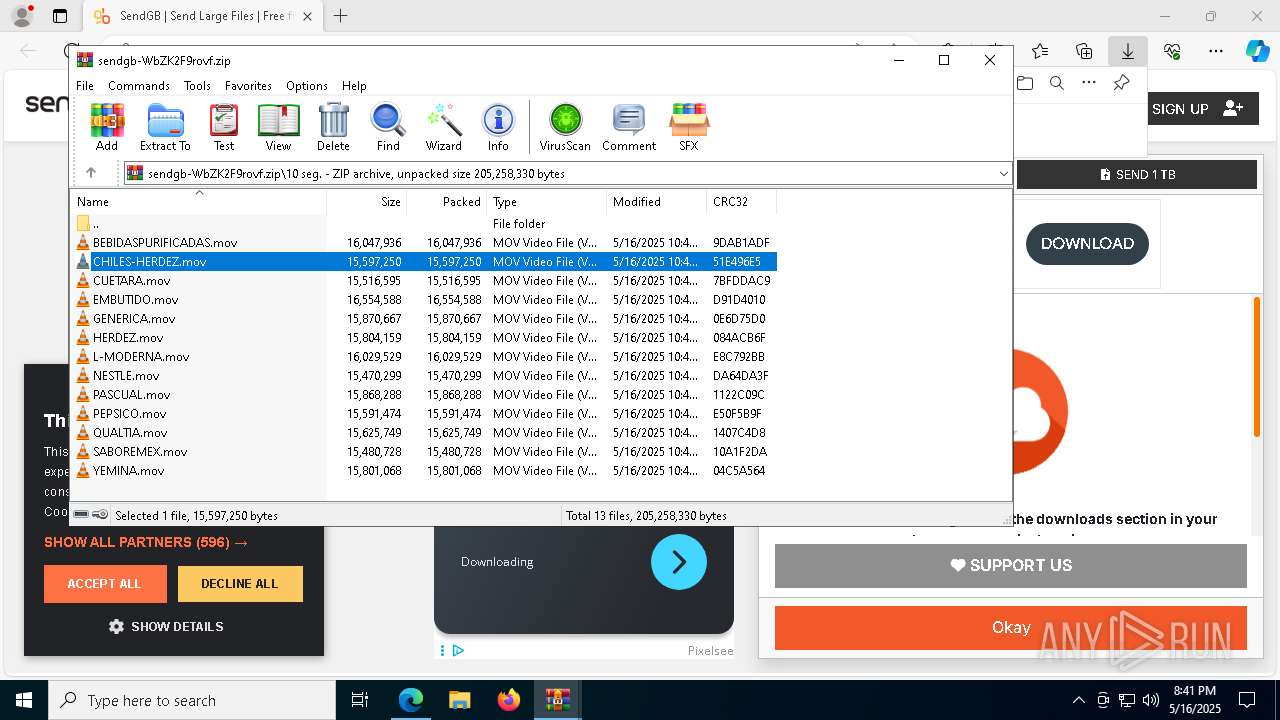The height and width of the screenshot is (720, 1280).
Task: Click the DOWNLOAD button on SendGB page
Action: pyautogui.click(x=1087, y=244)
